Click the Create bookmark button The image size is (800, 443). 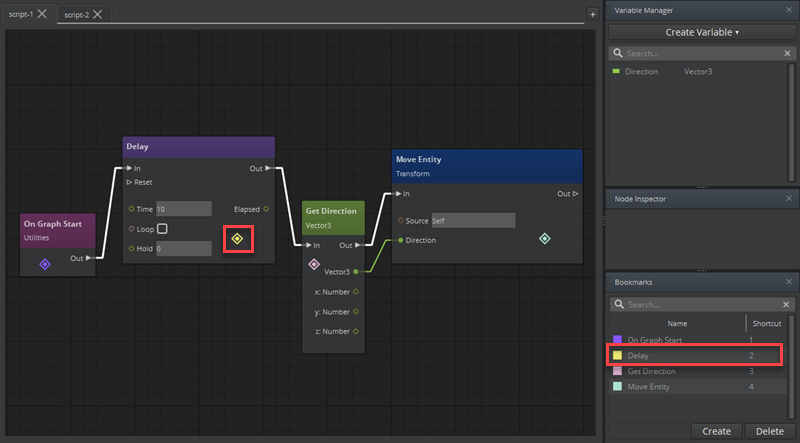pyautogui.click(x=716, y=431)
